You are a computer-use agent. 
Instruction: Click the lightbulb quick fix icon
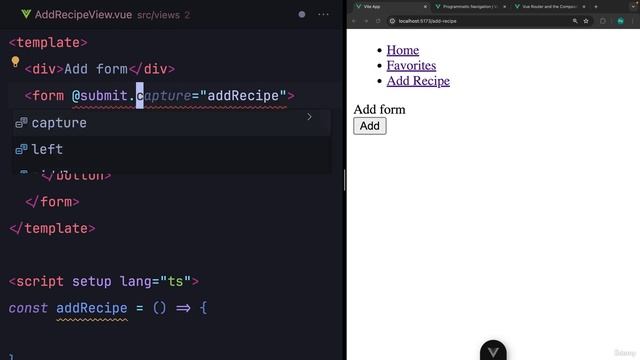[15, 62]
